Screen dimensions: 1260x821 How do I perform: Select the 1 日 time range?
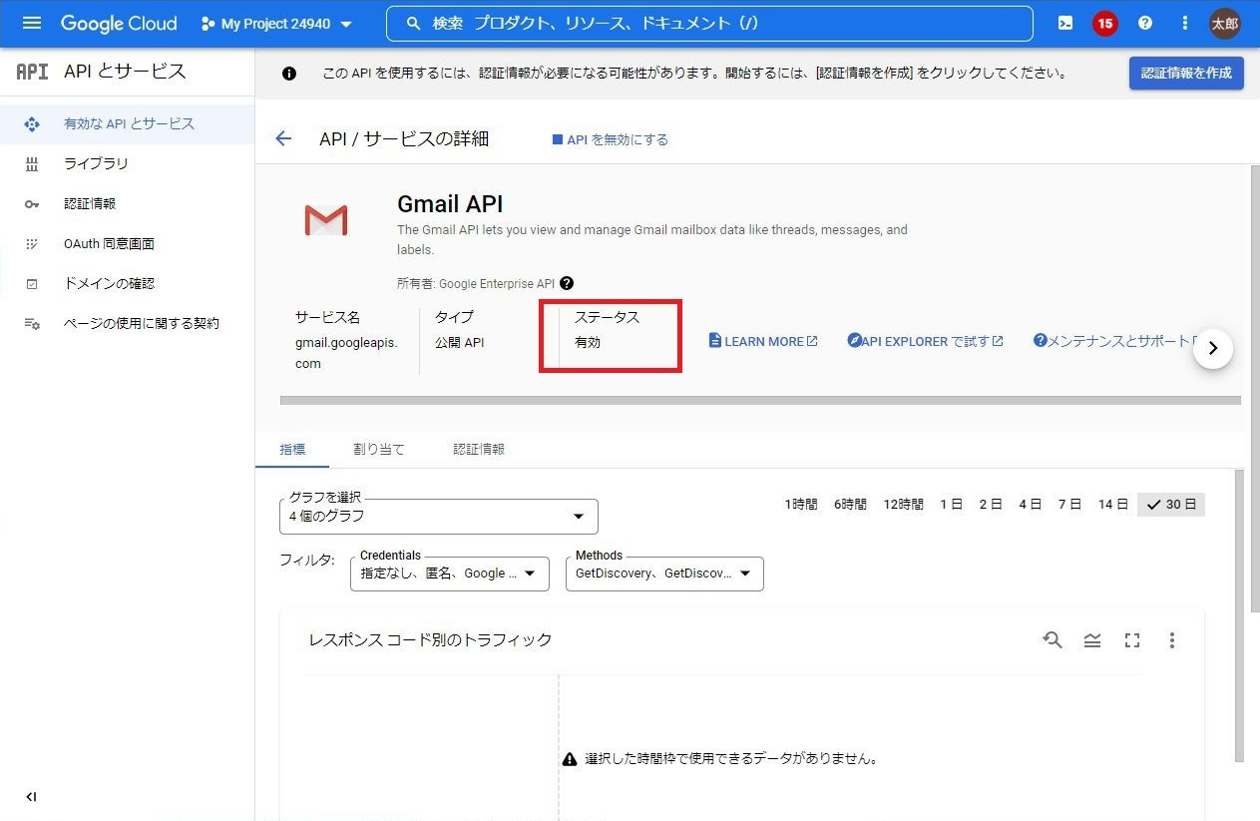951,505
